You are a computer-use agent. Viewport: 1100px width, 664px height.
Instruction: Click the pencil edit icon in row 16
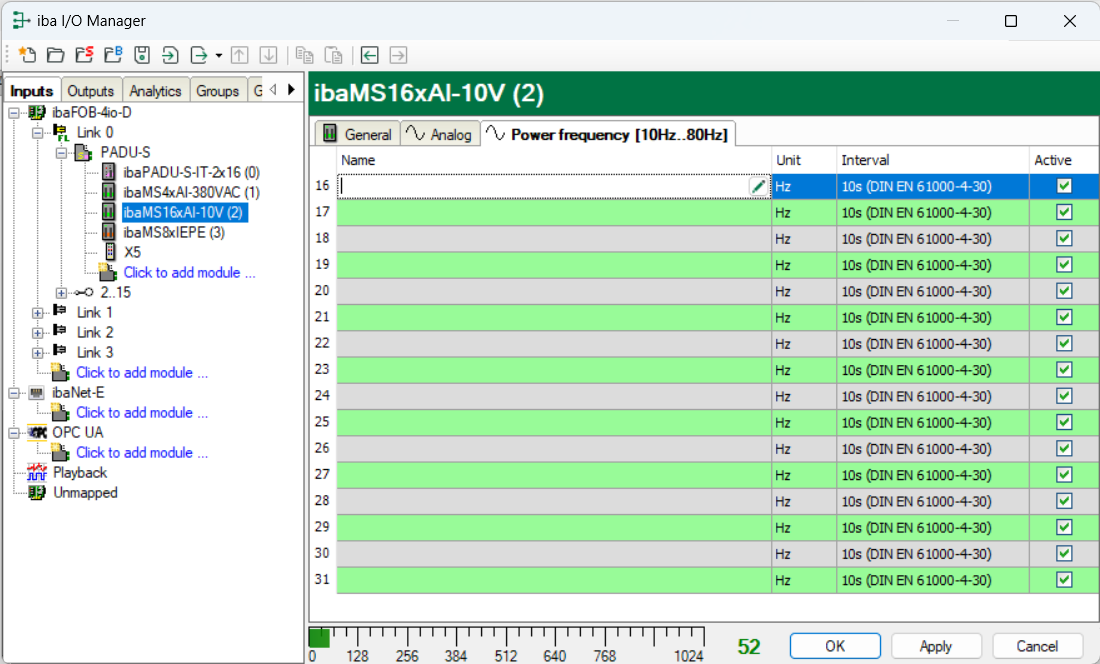759,186
